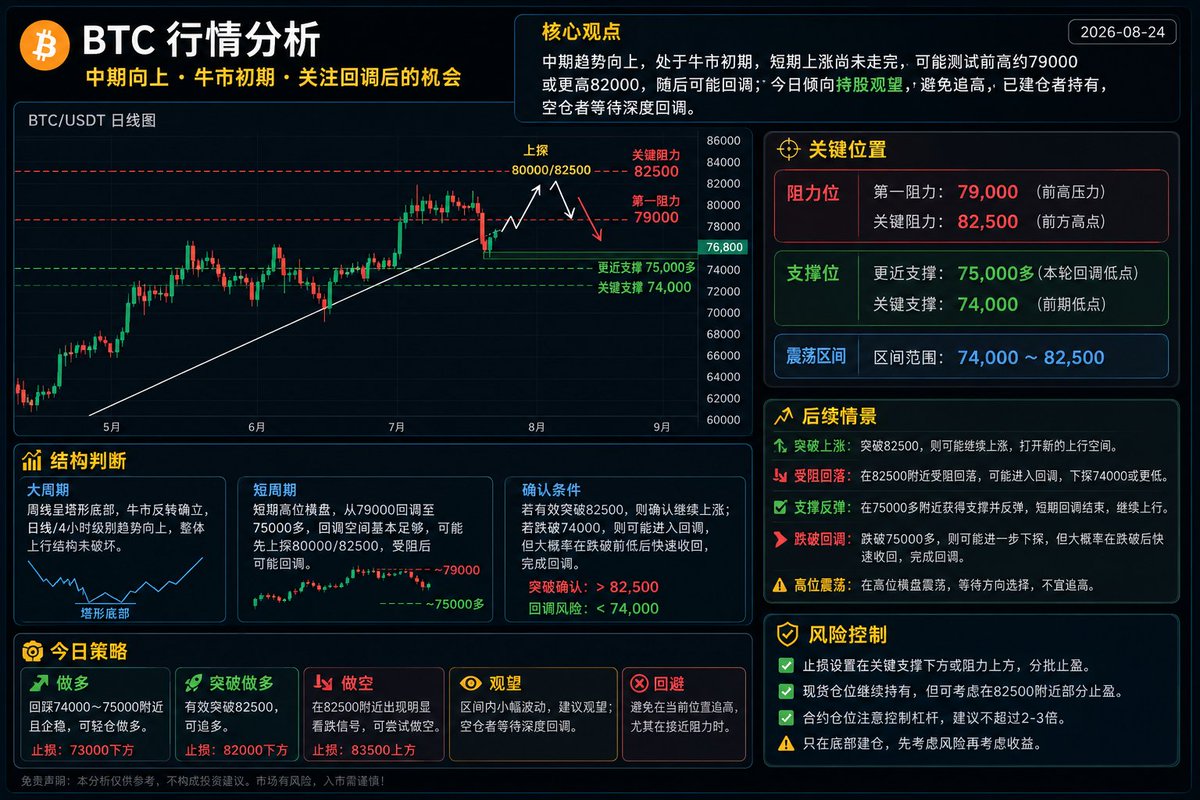Click the 5月 date axis label
Viewport: 1200px width, 800px height.
112,427
